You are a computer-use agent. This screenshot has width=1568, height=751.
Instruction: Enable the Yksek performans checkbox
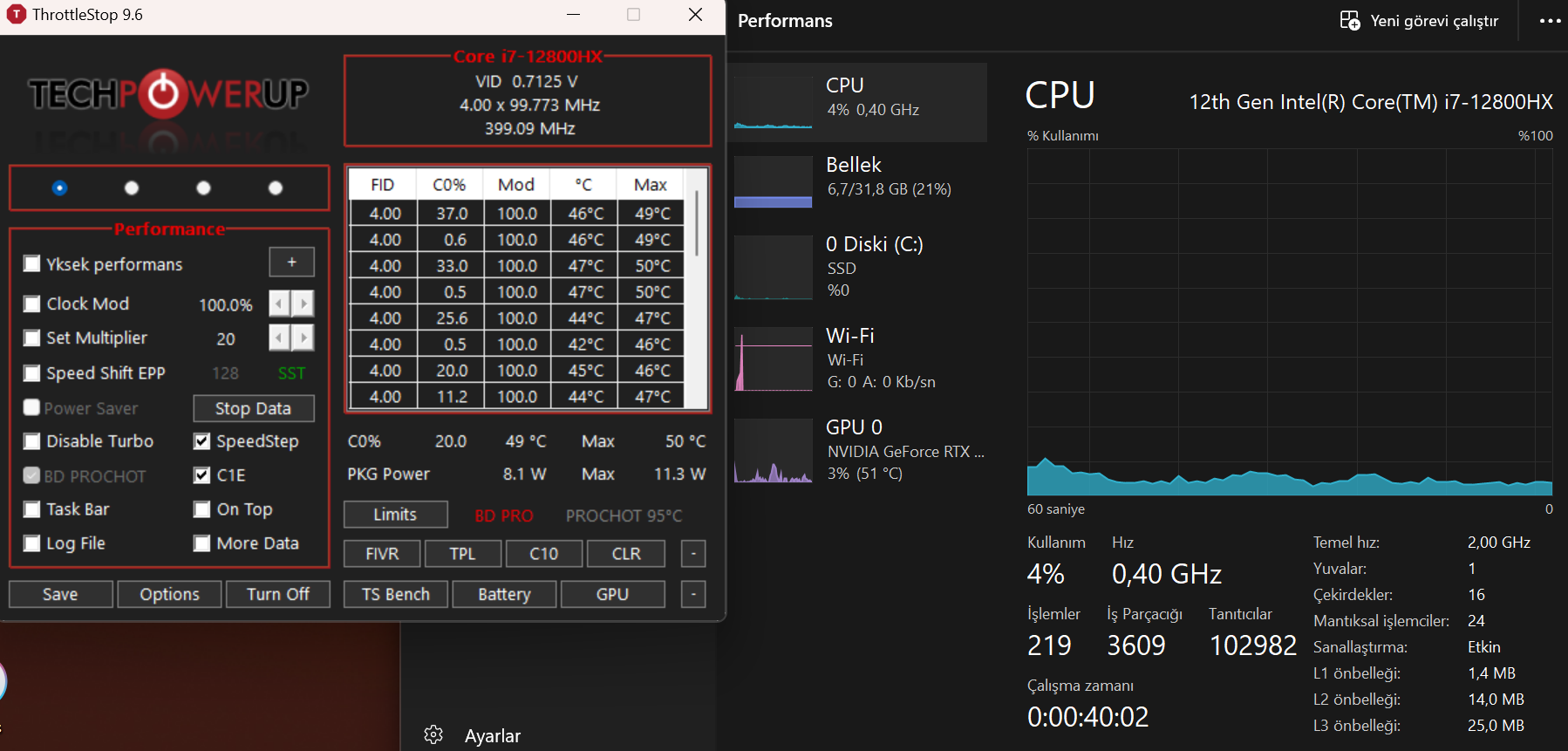click(x=32, y=263)
